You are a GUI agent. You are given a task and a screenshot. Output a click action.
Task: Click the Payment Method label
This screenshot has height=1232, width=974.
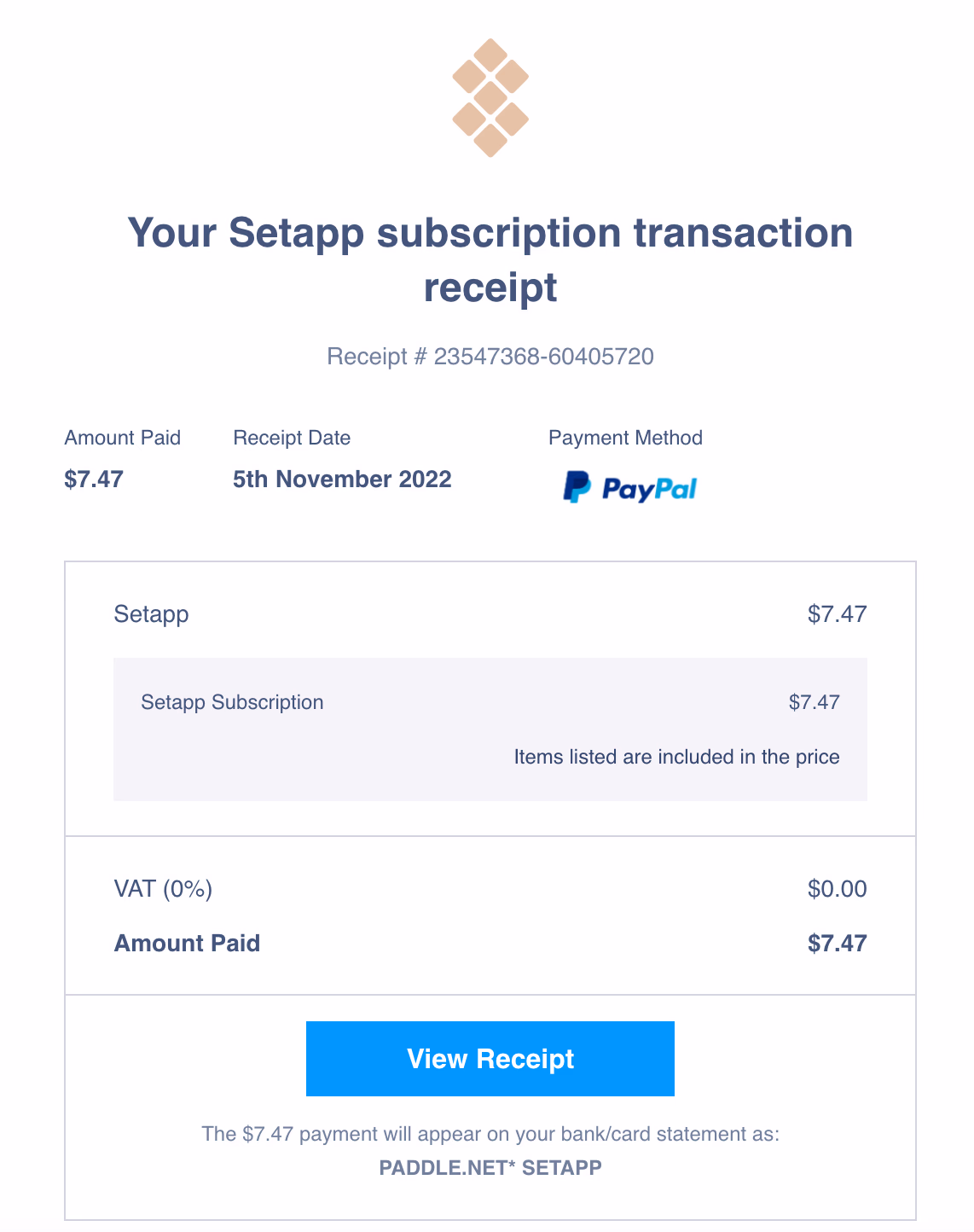[x=625, y=438]
